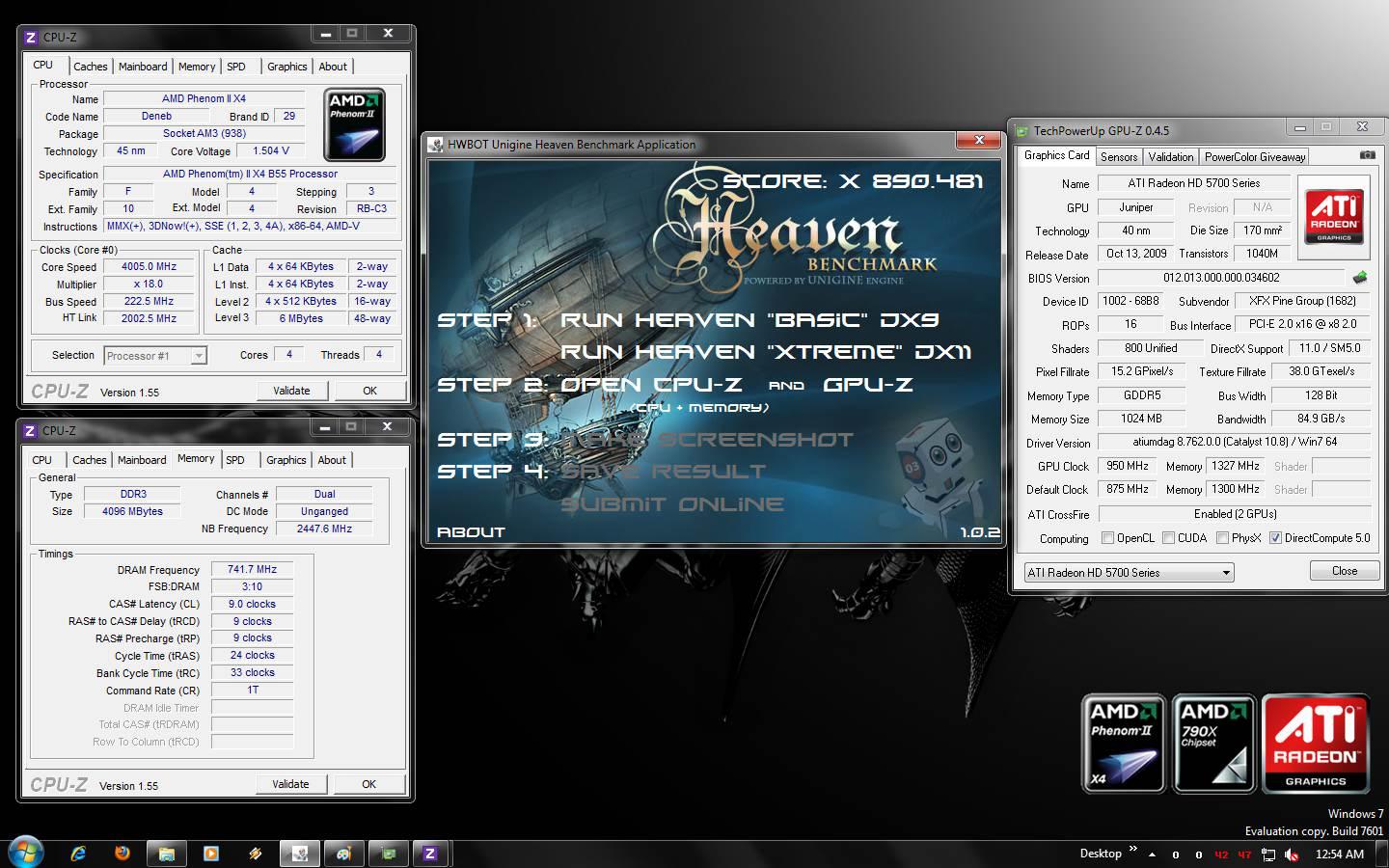Launch Internet Explorer from the taskbar

pyautogui.click(x=78, y=854)
